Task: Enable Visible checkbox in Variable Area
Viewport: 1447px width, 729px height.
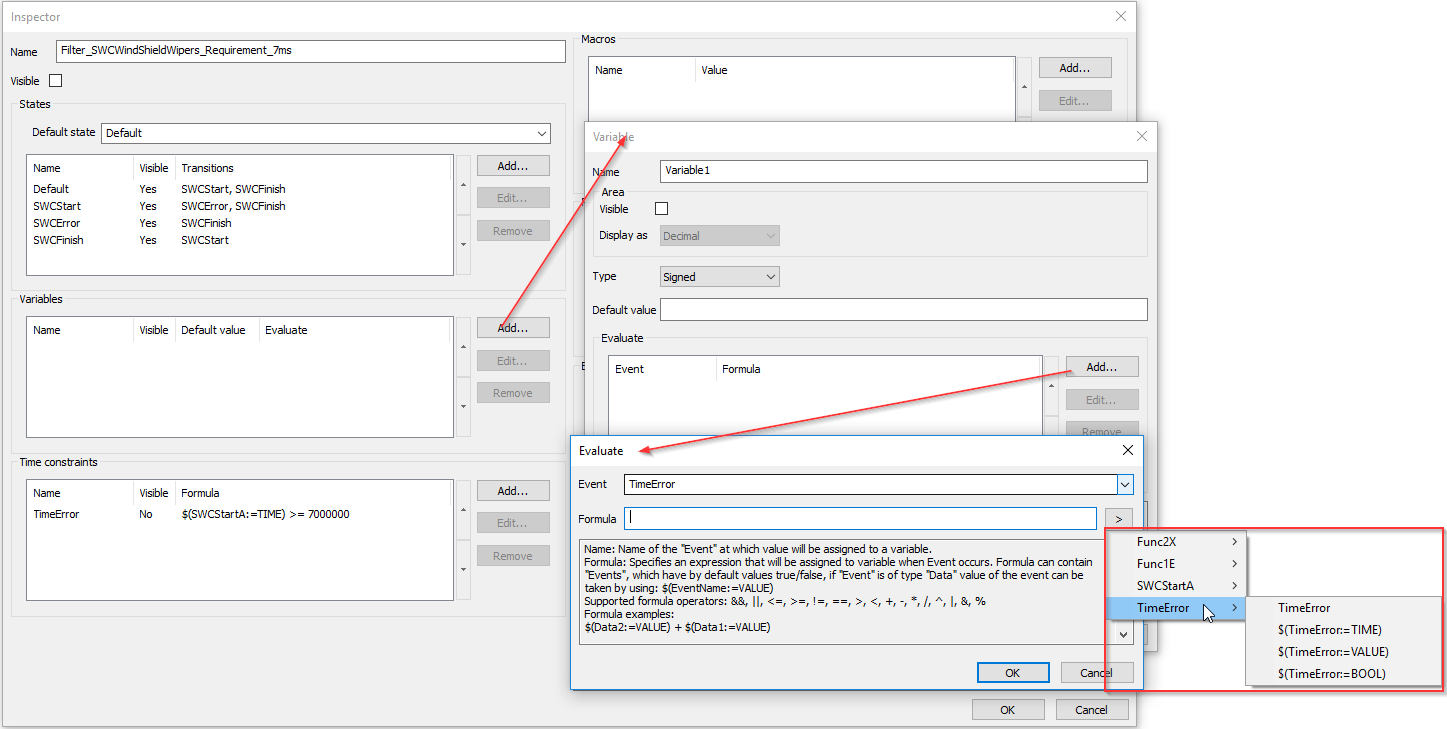Action: pos(661,209)
